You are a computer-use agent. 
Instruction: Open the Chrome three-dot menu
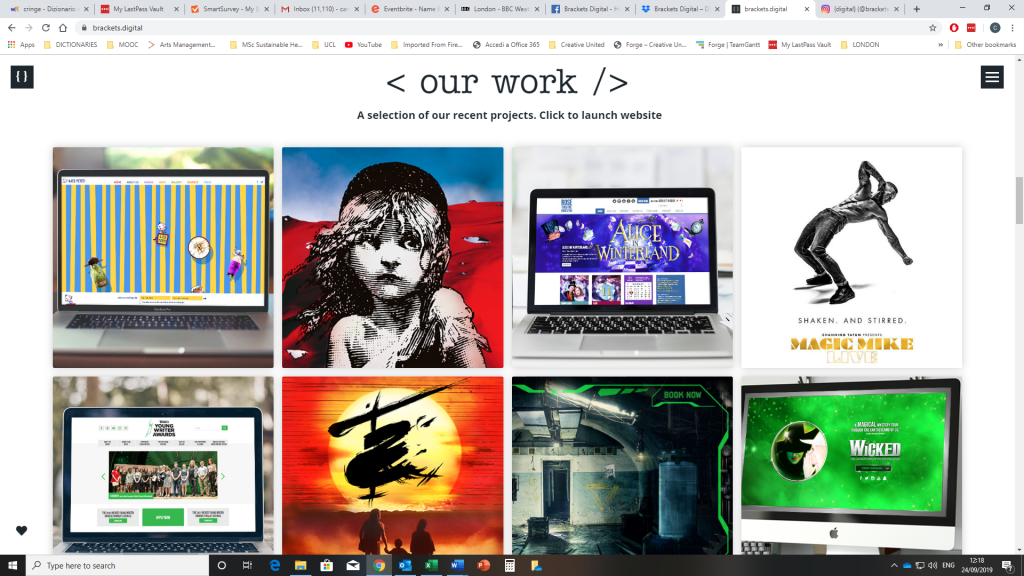[1012, 28]
